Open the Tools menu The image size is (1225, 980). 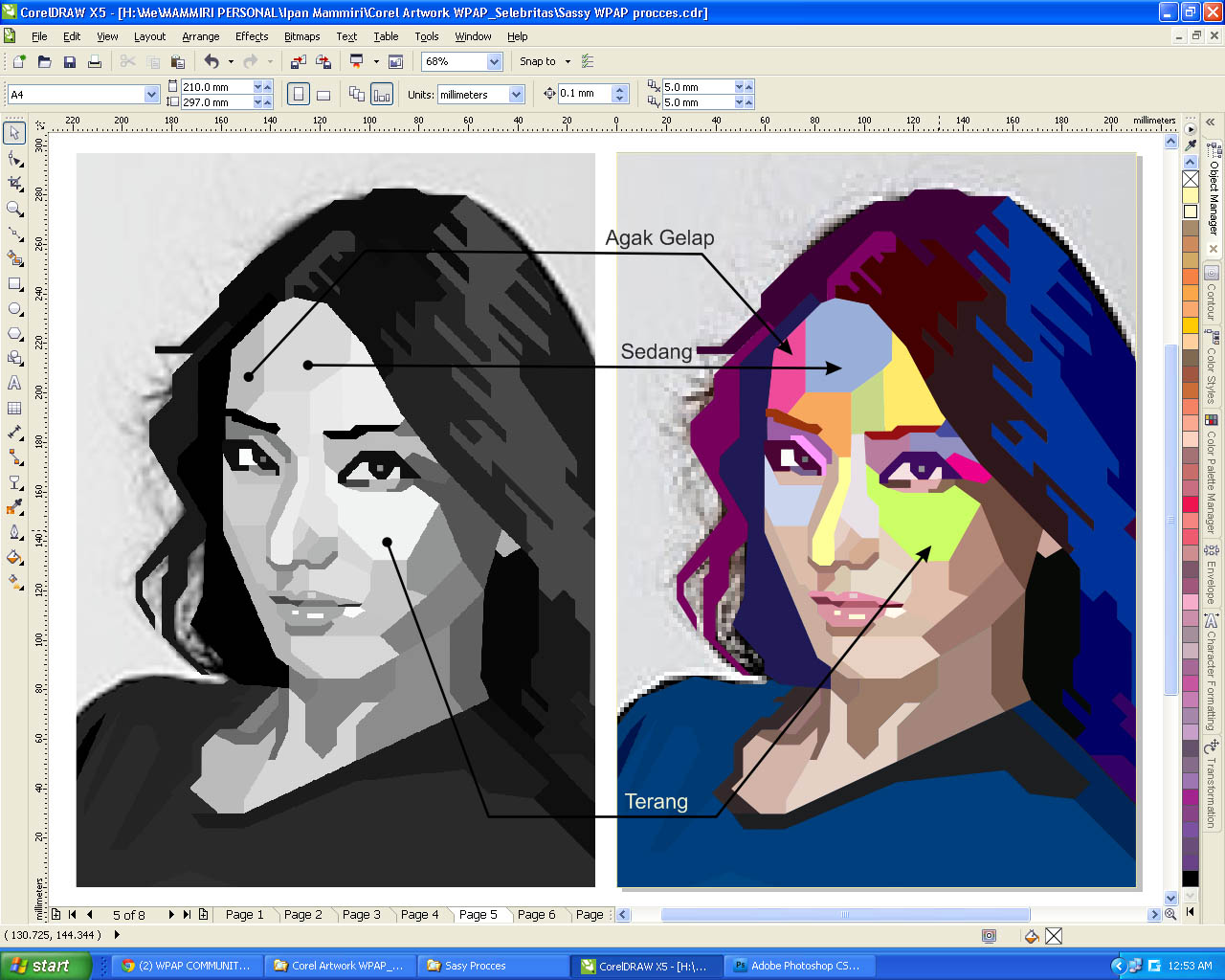426,36
